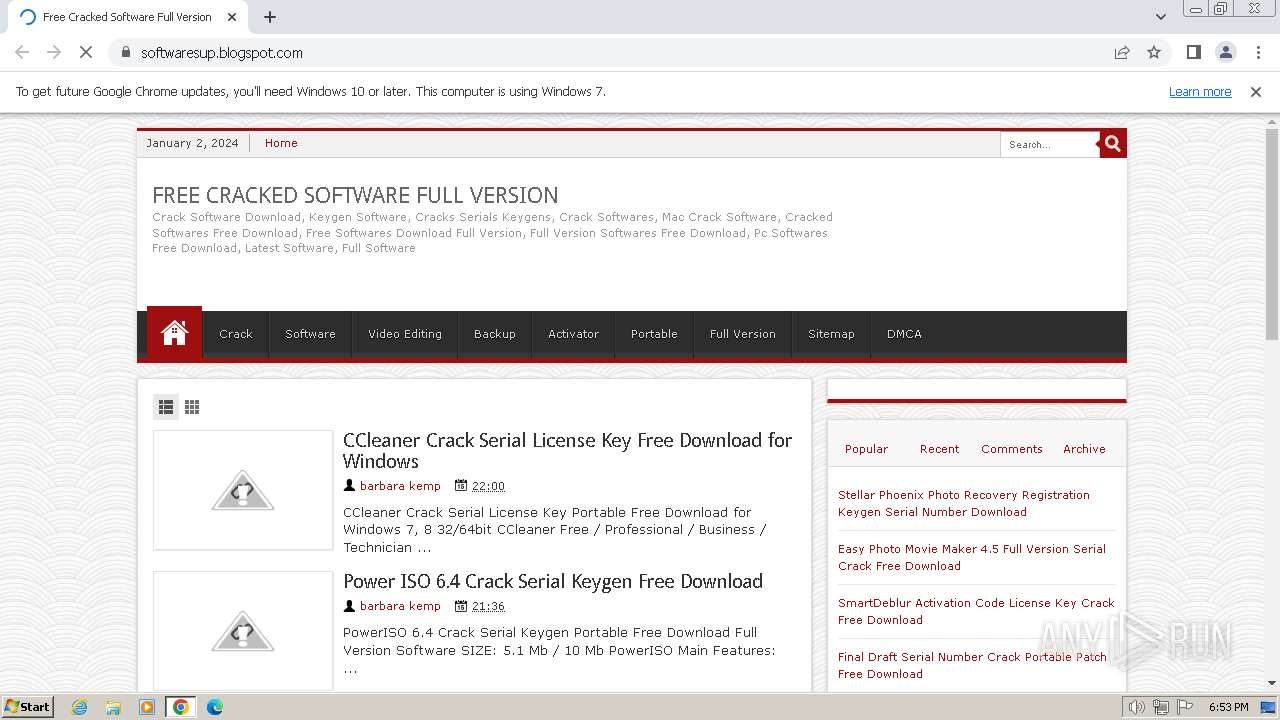Open File Explorer from taskbar
The height and width of the screenshot is (720, 1280).
113,707
